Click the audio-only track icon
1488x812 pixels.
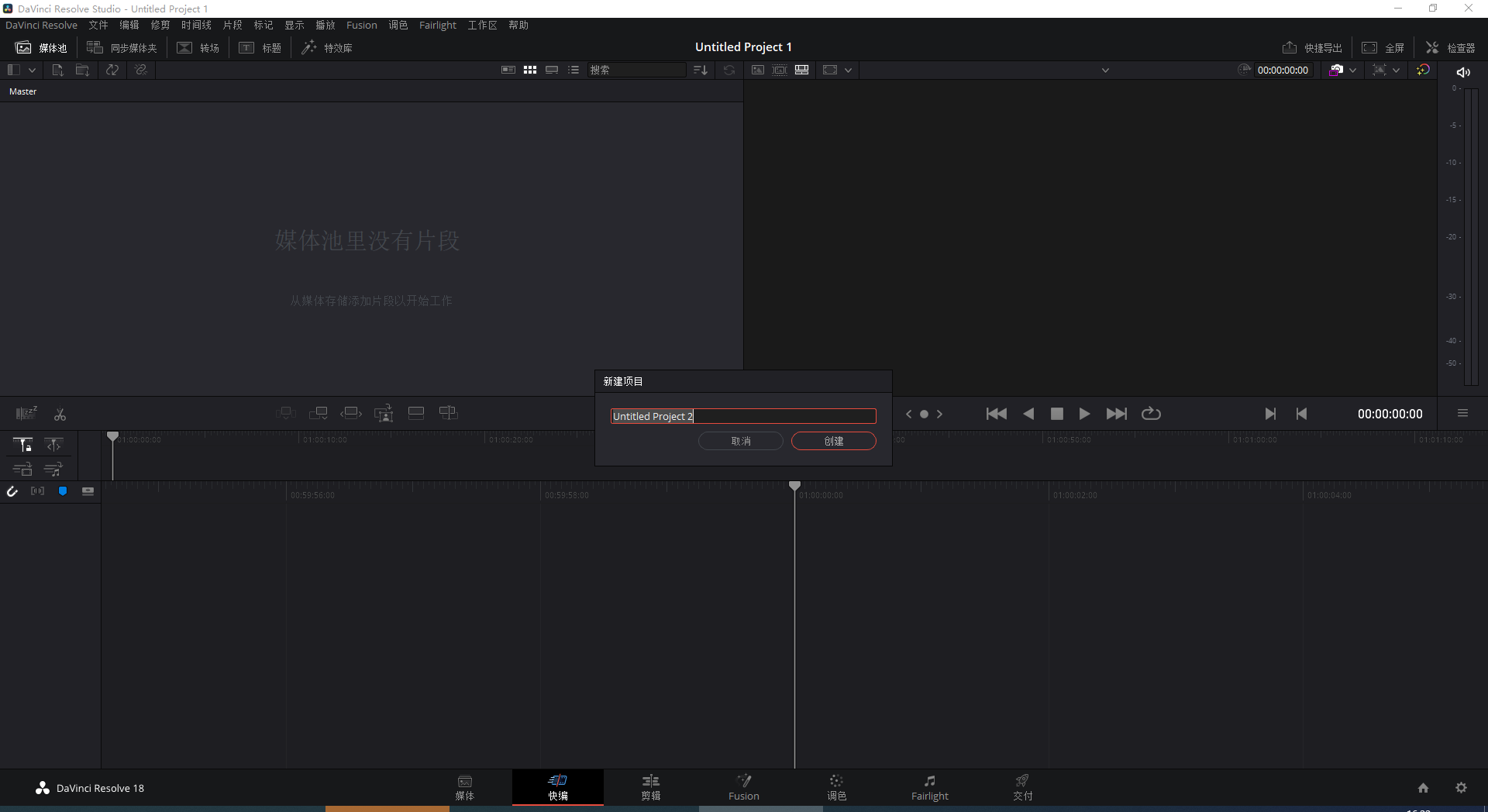[x=53, y=470]
